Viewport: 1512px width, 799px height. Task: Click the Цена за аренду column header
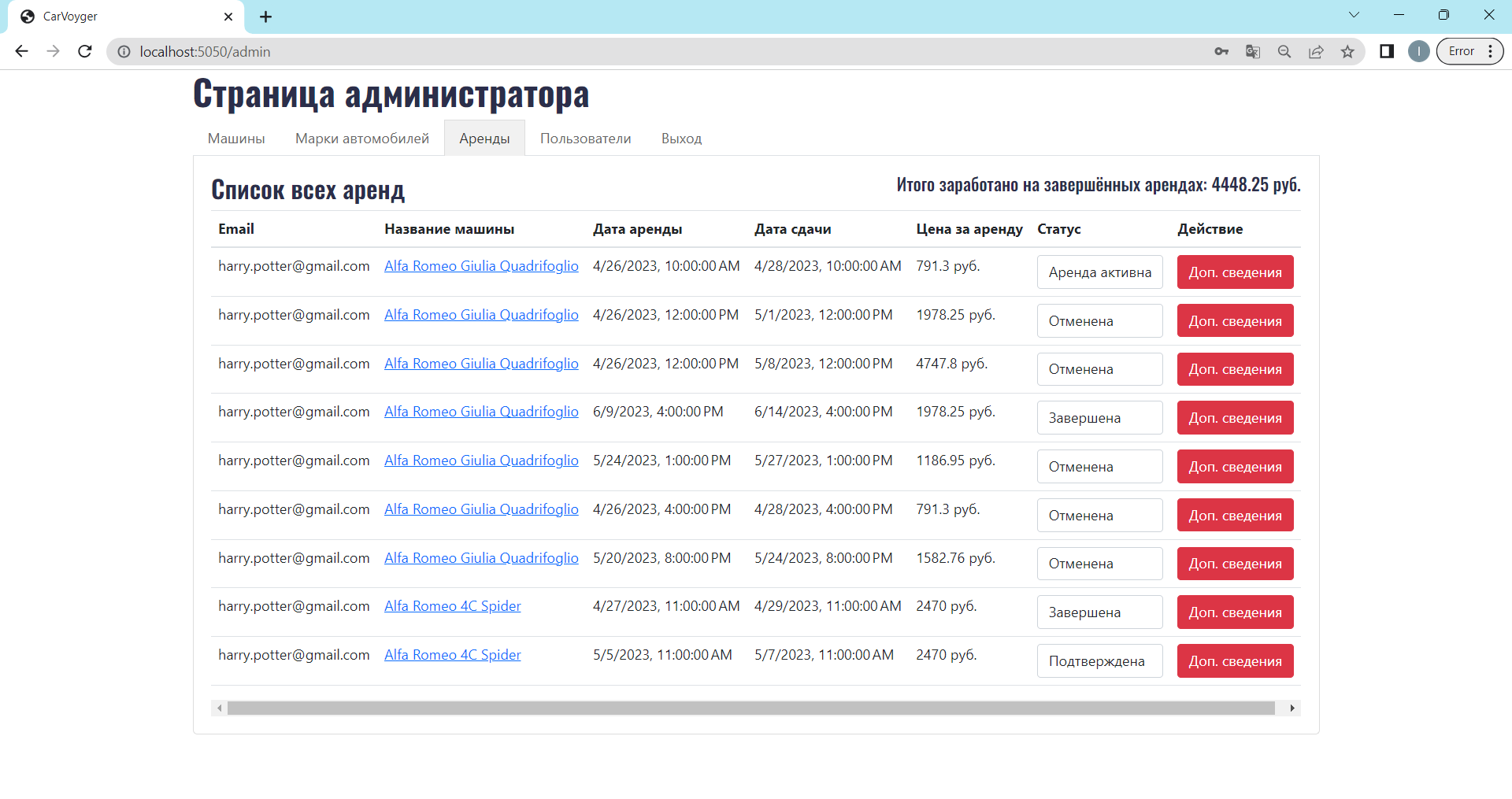tap(969, 229)
